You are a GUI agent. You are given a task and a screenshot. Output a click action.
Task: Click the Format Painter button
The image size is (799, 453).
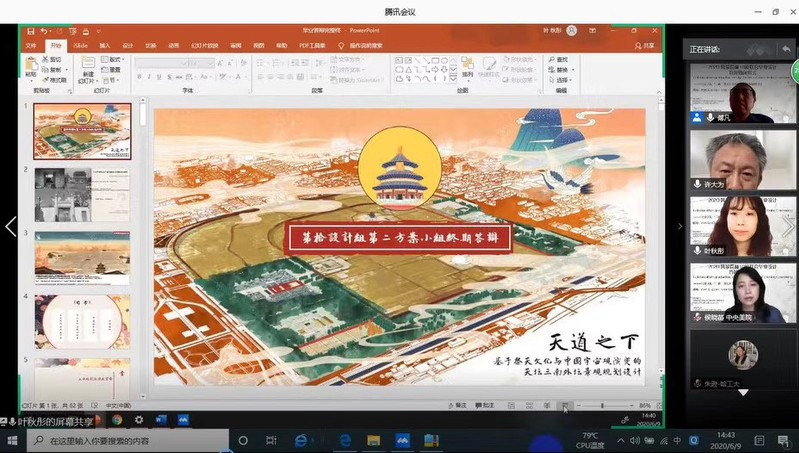(x=55, y=80)
